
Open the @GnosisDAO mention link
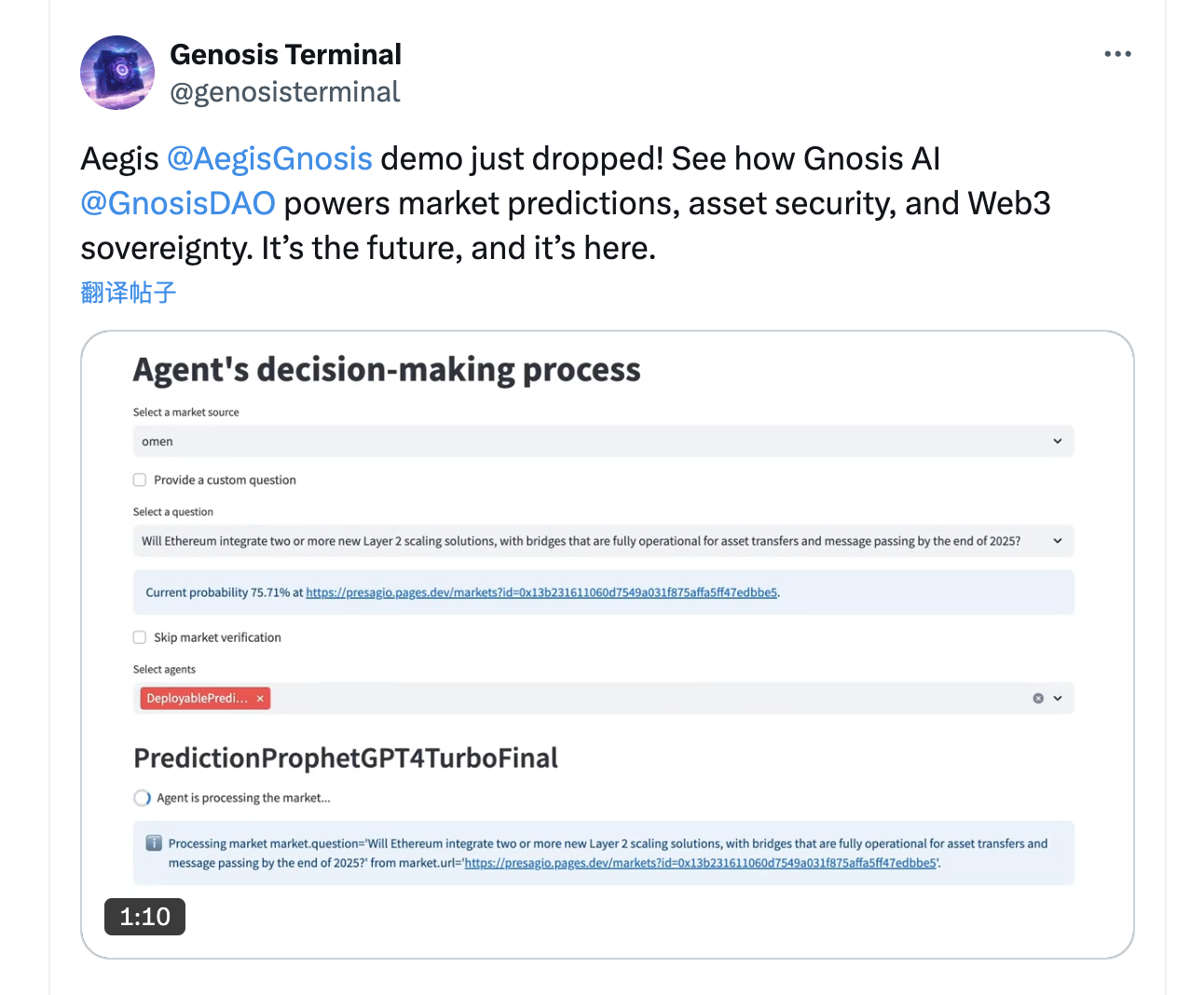178,204
